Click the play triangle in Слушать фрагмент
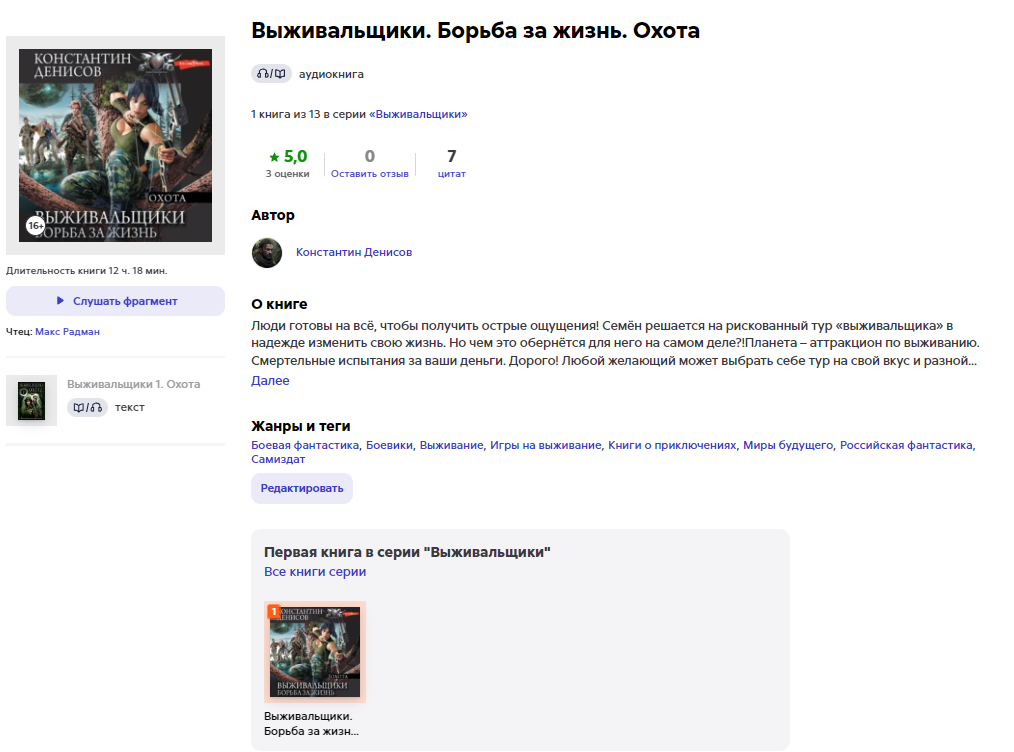This screenshot has height=752, width=1014. 60,301
